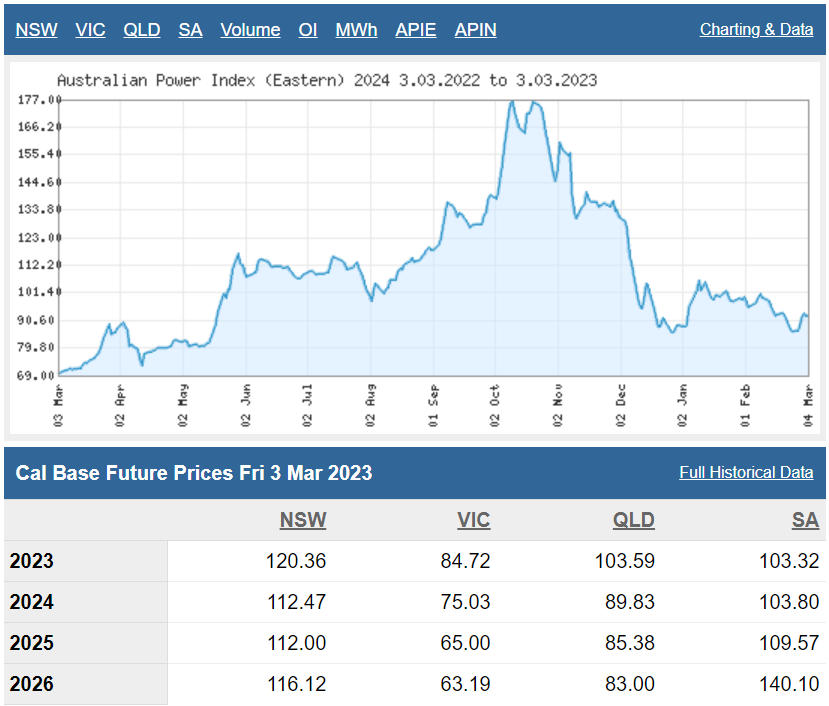Open Charting & Data link

(756, 30)
